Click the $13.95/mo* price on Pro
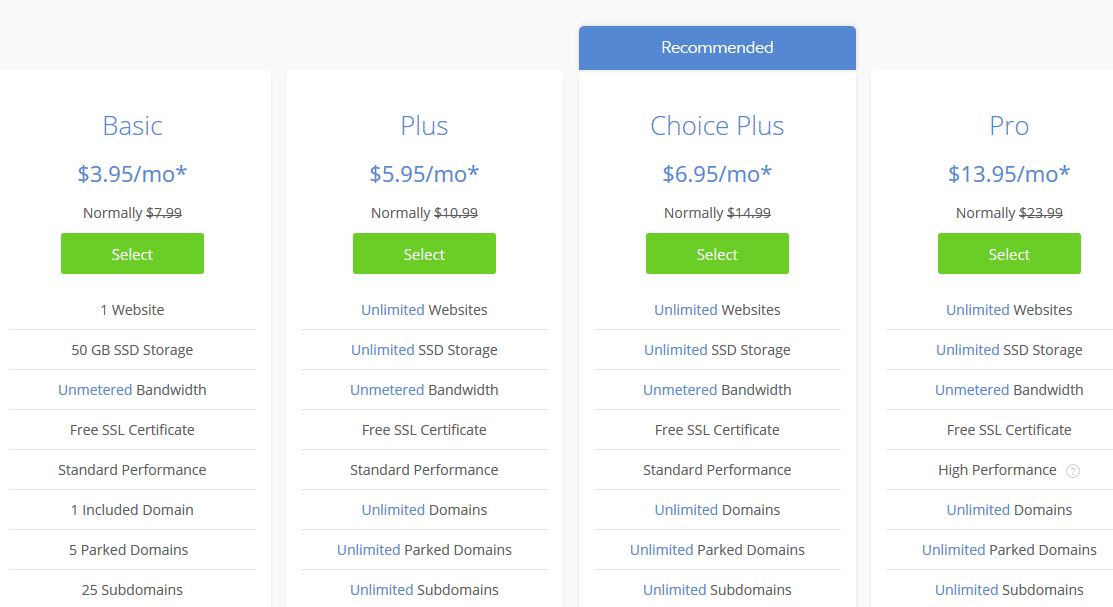Image resolution: width=1113 pixels, height=607 pixels. click(x=1009, y=174)
